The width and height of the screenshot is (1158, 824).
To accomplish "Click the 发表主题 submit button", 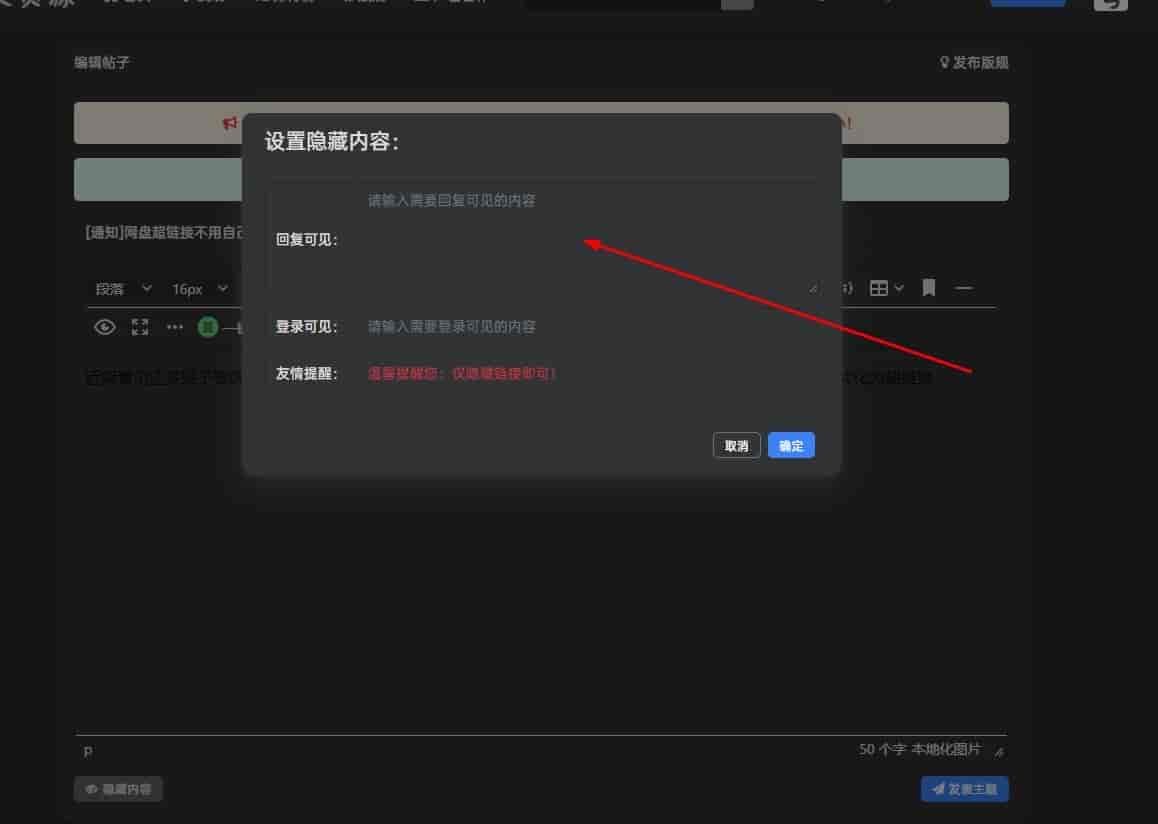I will 965,789.
